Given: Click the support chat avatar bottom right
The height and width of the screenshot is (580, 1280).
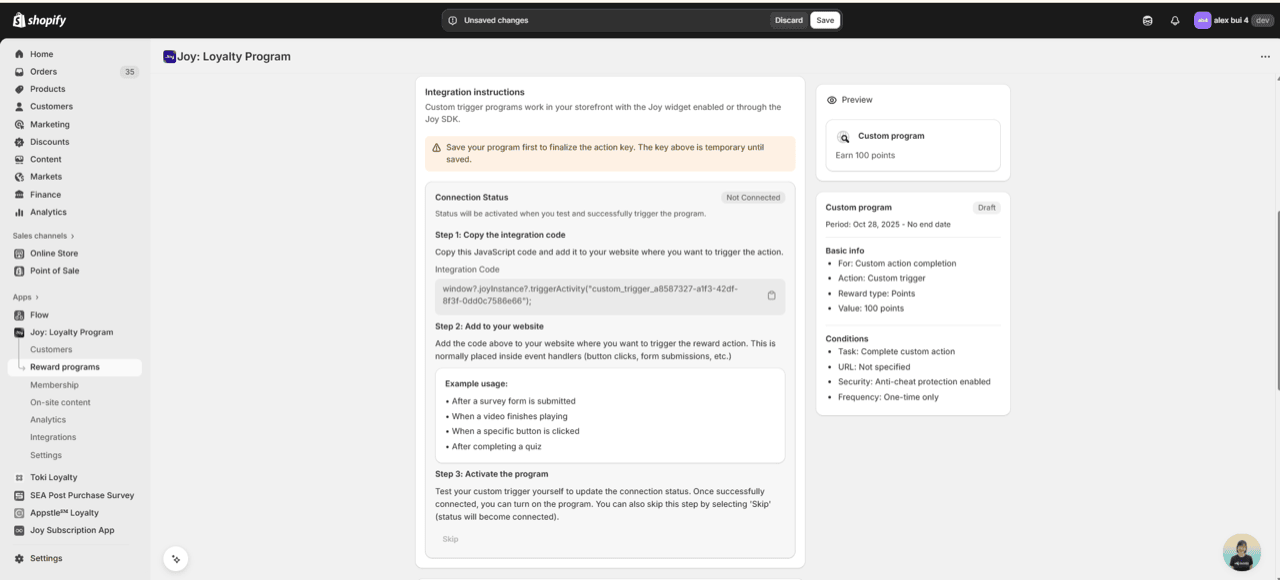Looking at the screenshot, I should [1241, 552].
